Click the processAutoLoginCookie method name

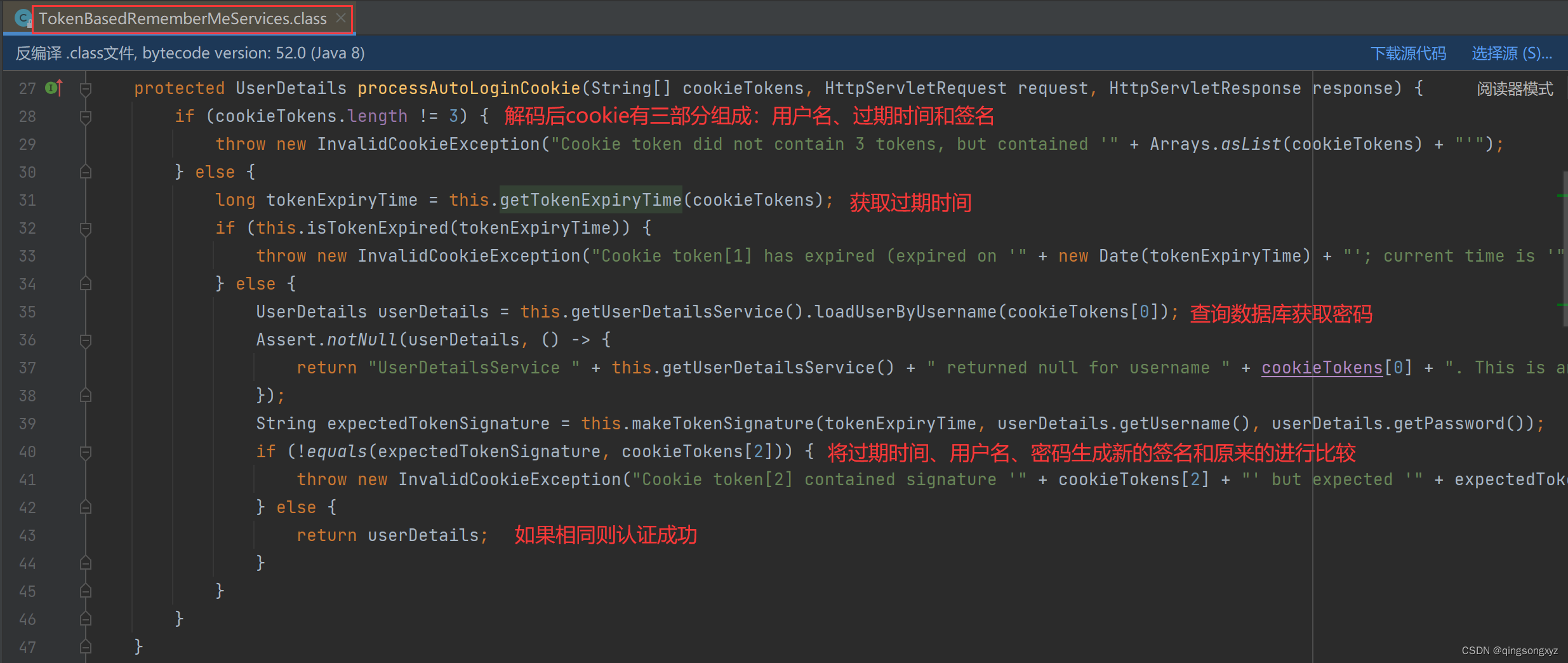click(x=469, y=88)
